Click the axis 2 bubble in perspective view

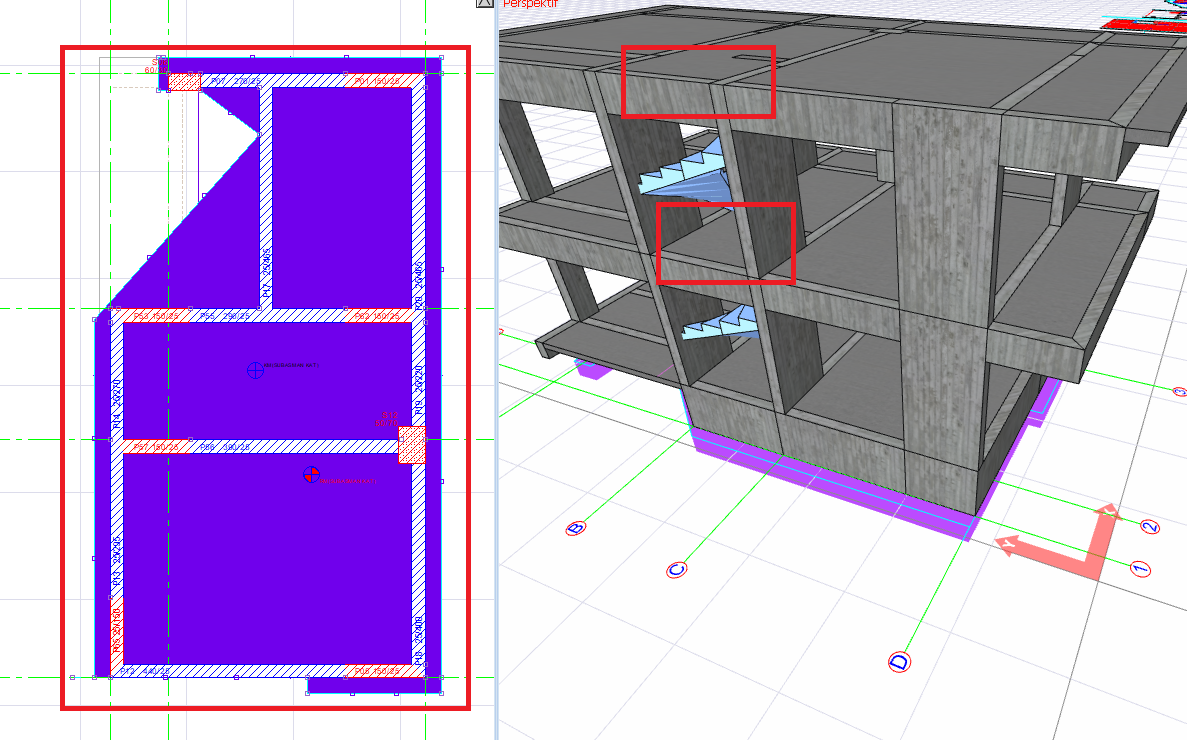[1150, 527]
